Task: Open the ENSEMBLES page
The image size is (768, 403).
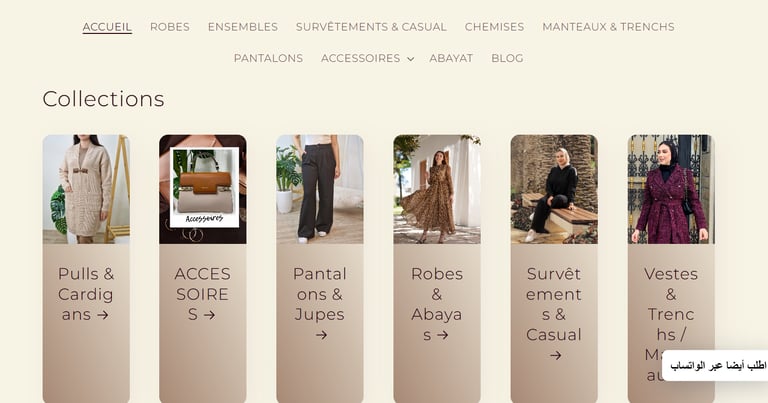Action: 242,27
